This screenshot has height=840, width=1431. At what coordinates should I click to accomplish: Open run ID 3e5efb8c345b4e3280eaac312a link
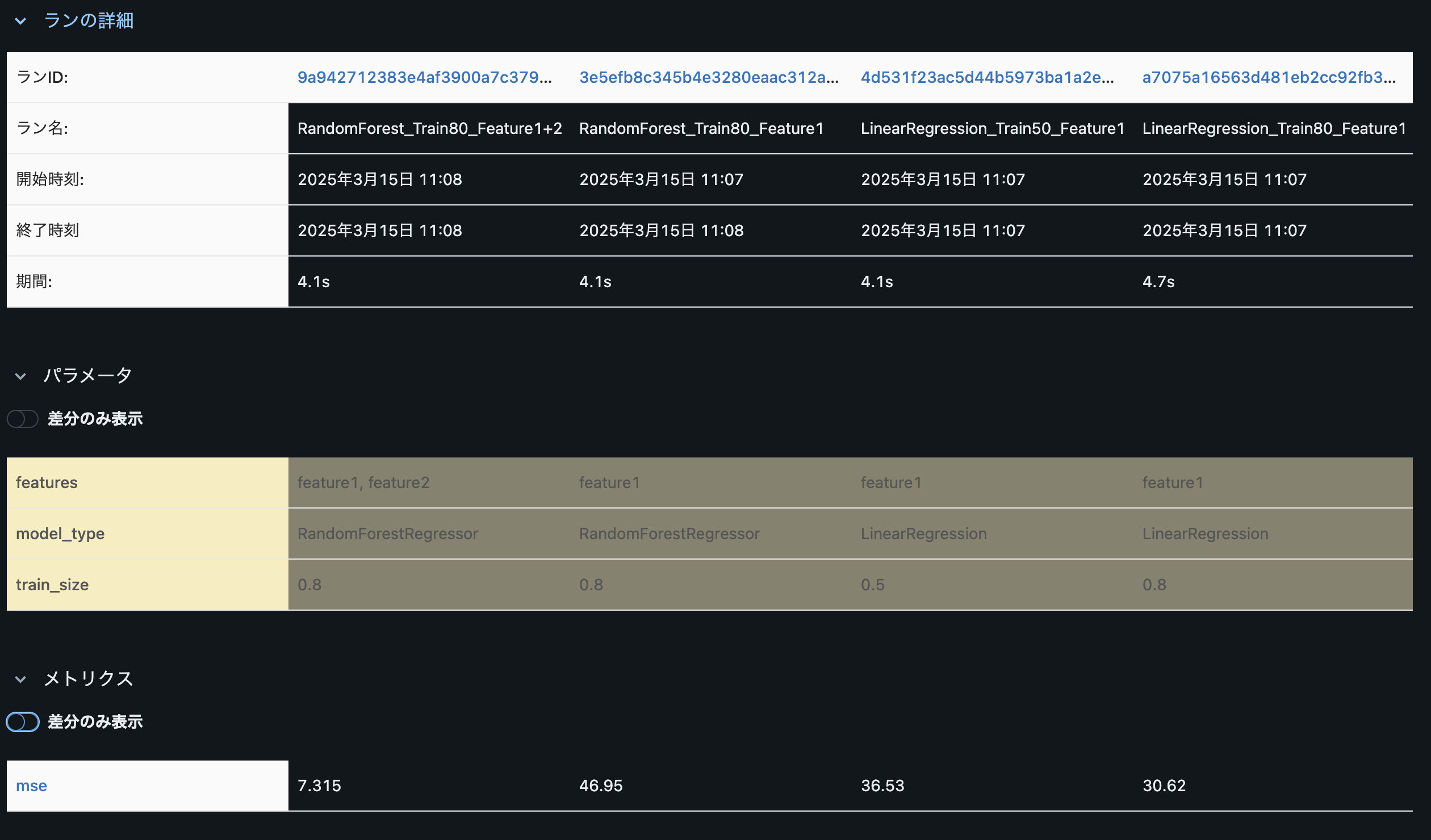tap(708, 77)
